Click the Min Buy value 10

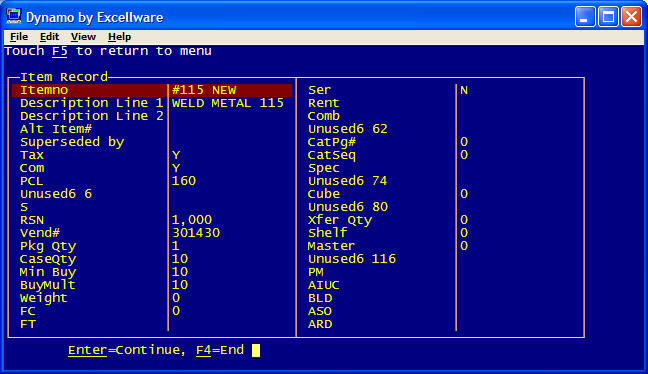(x=180, y=272)
